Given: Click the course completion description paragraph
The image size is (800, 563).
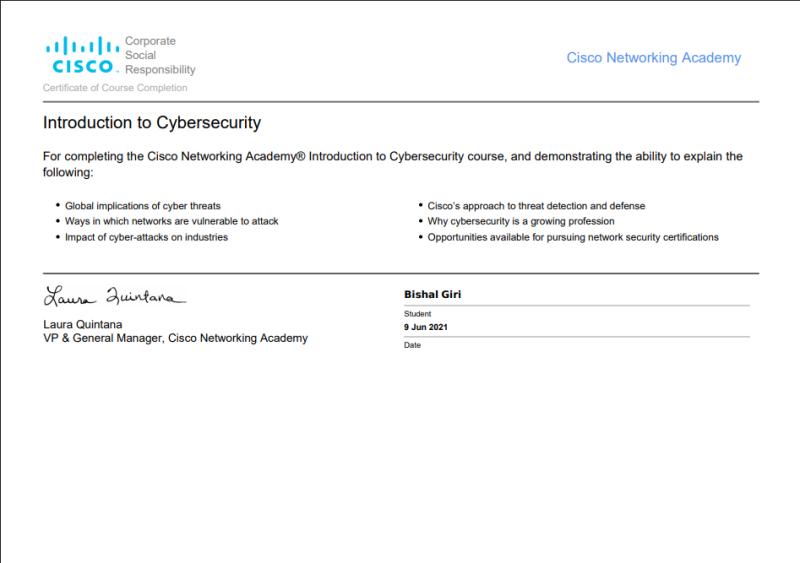Looking at the screenshot, I should click(x=393, y=165).
